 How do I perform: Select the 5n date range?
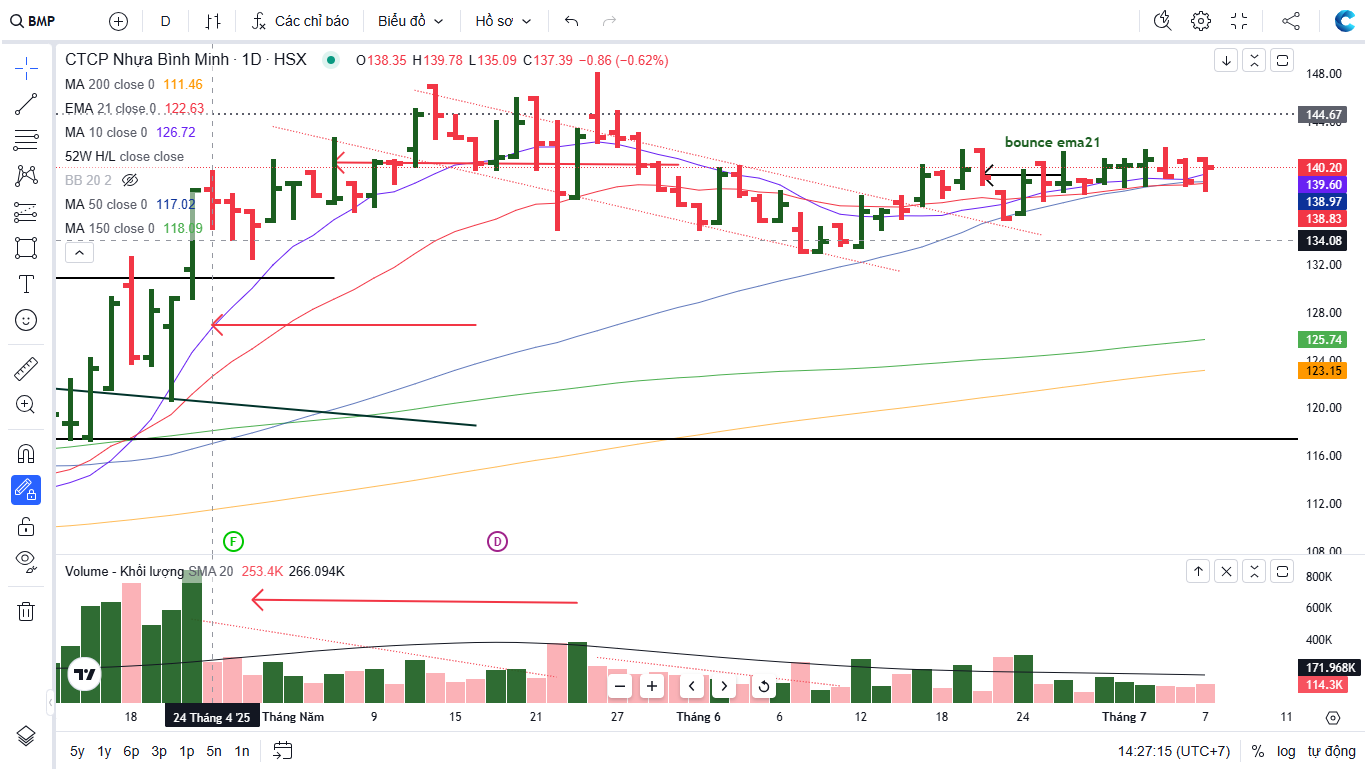(214, 751)
